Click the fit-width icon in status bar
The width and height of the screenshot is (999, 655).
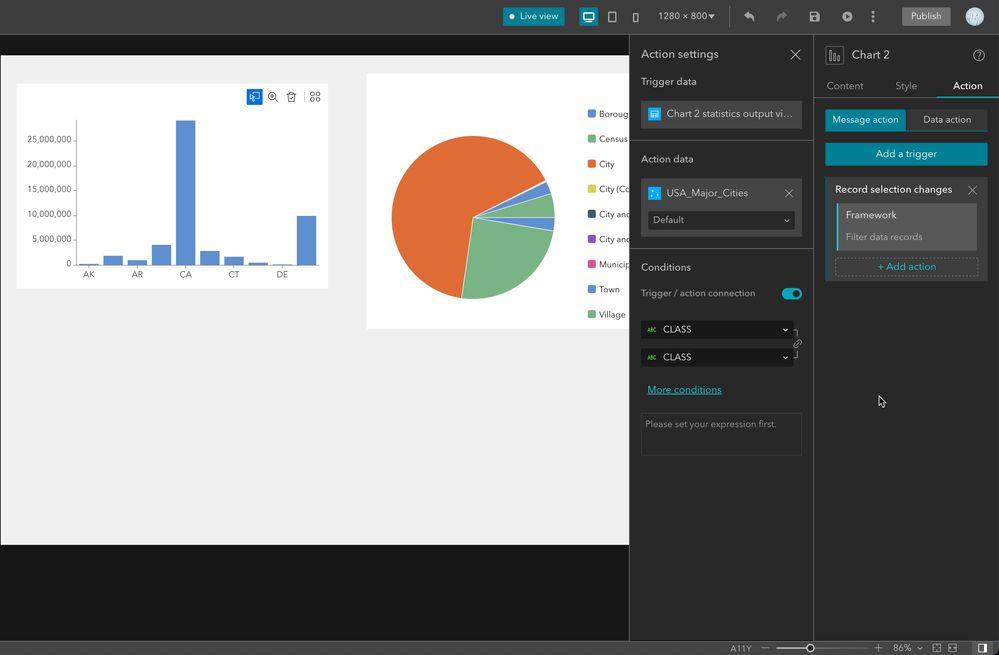click(x=952, y=648)
